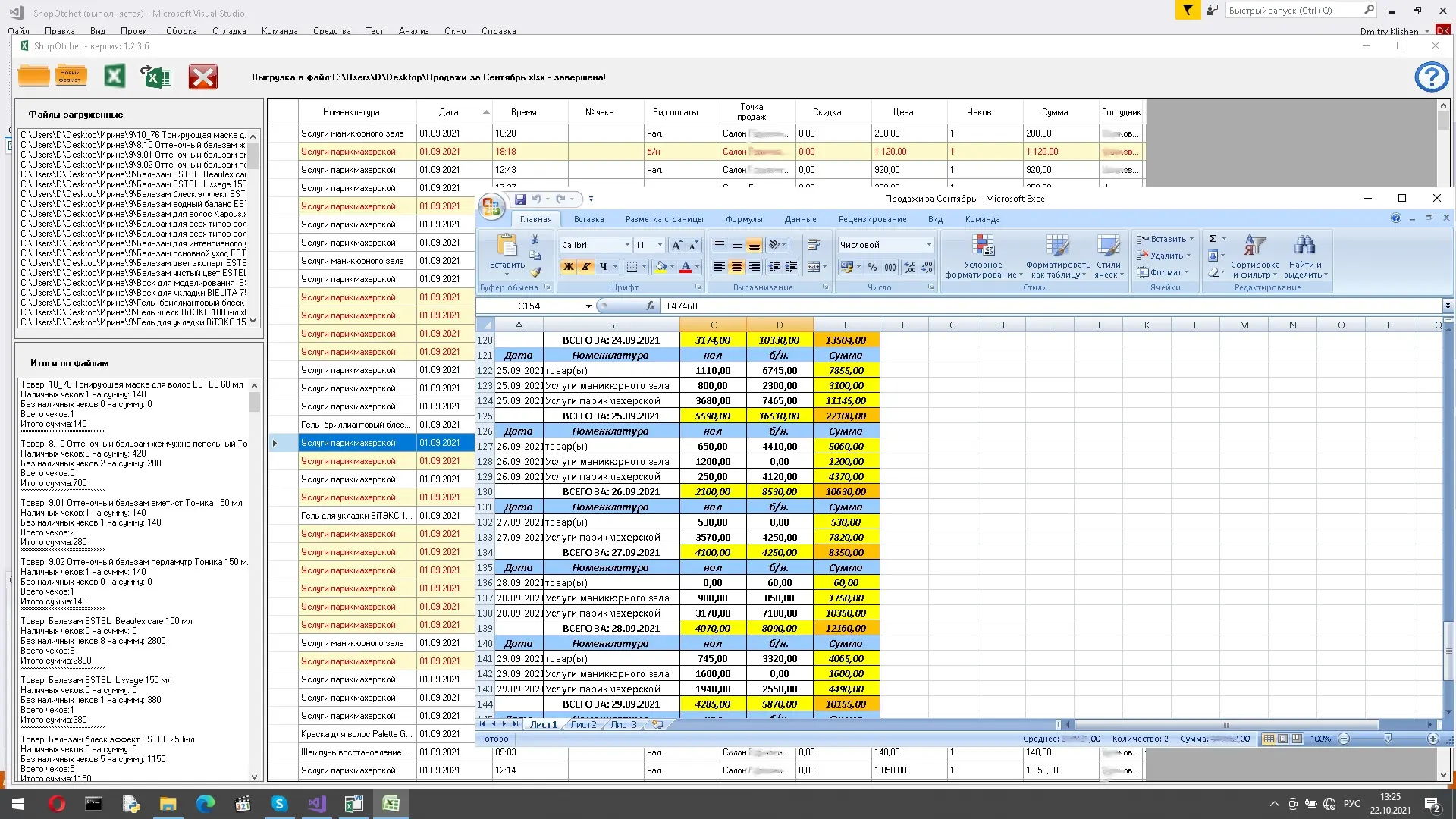The height and width of the screenshot is (819, 1456).
Task: Expand the cell Name Box dropdown arrow
Action: tap(588, 306)
